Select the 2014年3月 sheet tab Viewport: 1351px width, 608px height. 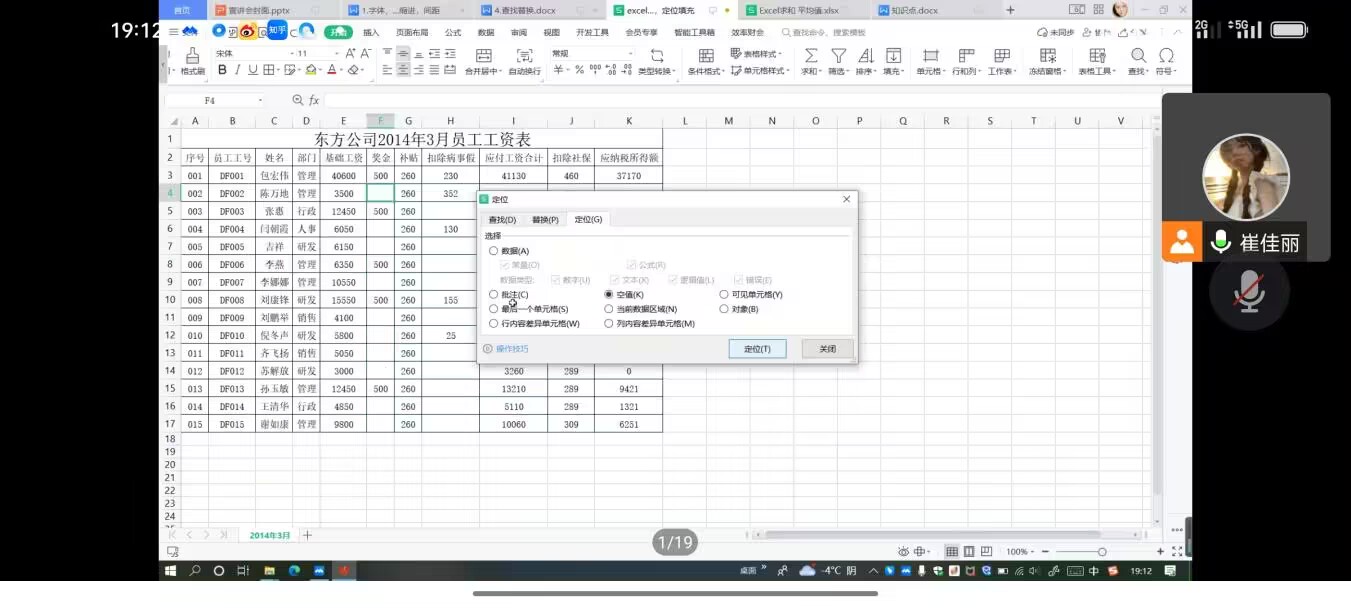(x=270, y=536)
